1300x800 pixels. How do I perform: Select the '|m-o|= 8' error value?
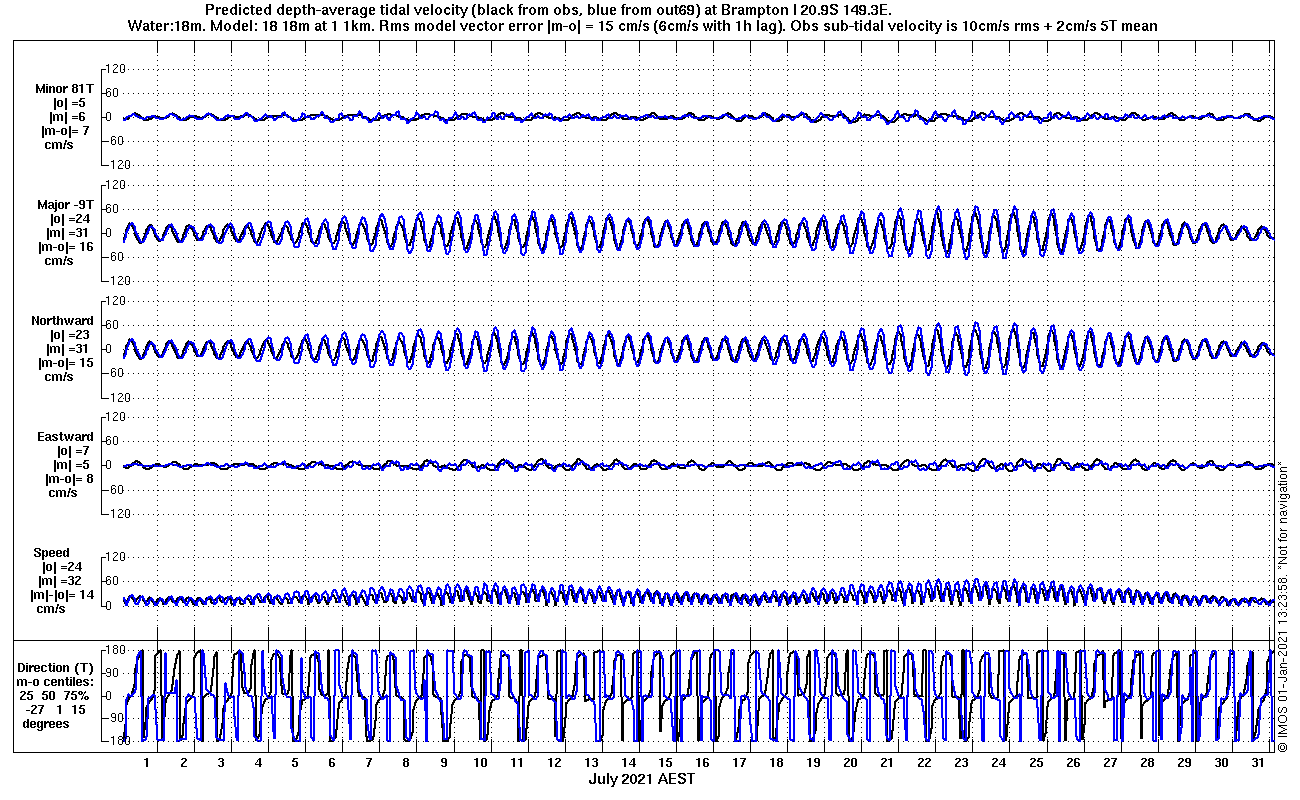[x=69, y=479]
